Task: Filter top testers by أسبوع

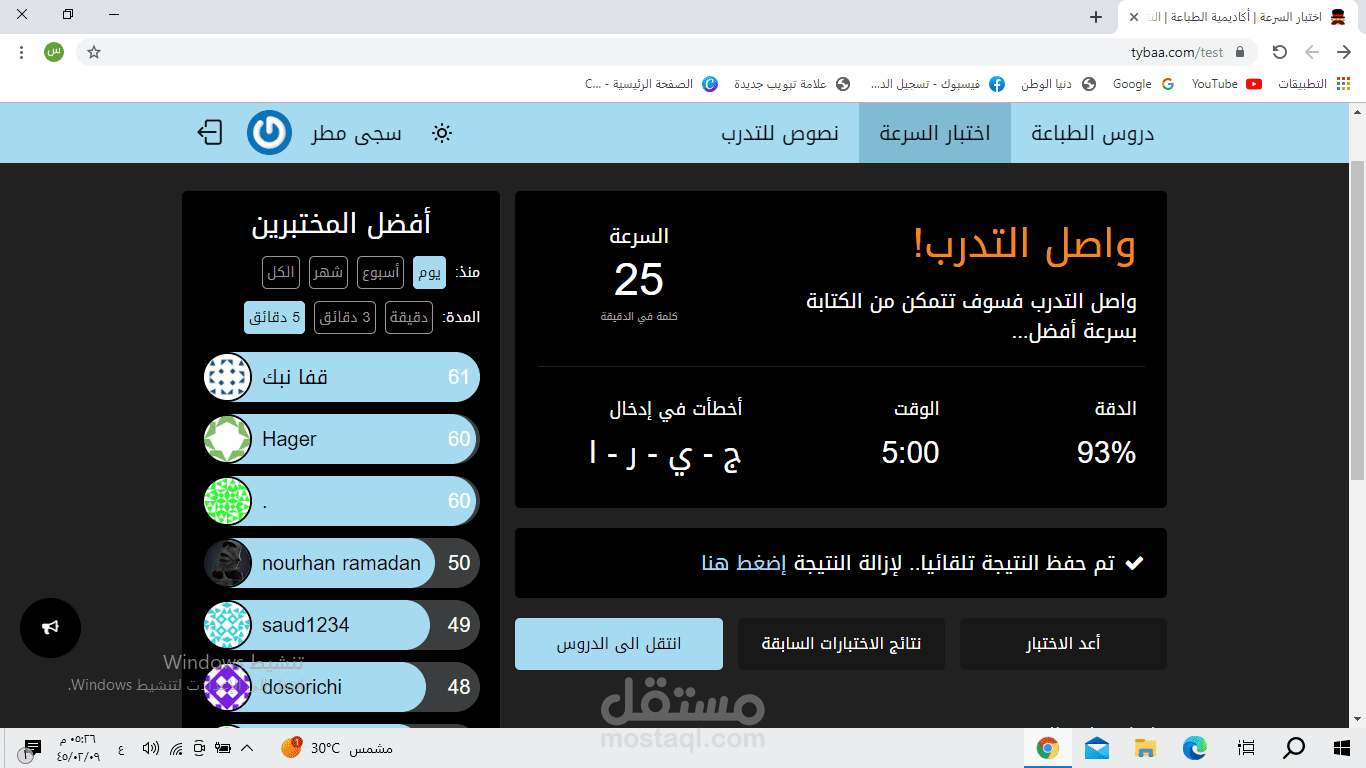Action: point(380,272)
